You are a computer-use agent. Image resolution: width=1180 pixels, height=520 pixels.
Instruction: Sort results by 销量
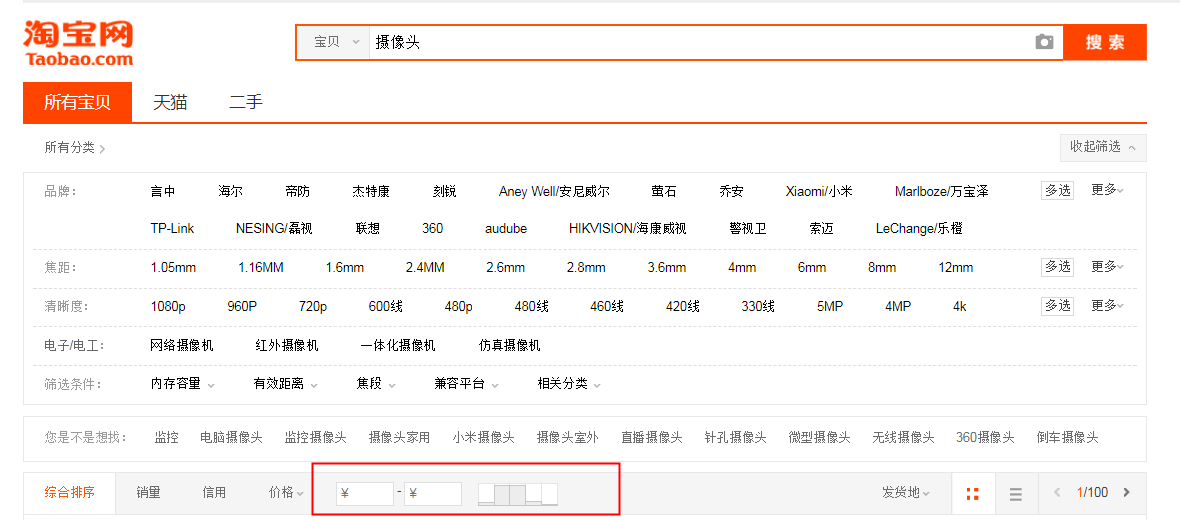tap(148, 493)
